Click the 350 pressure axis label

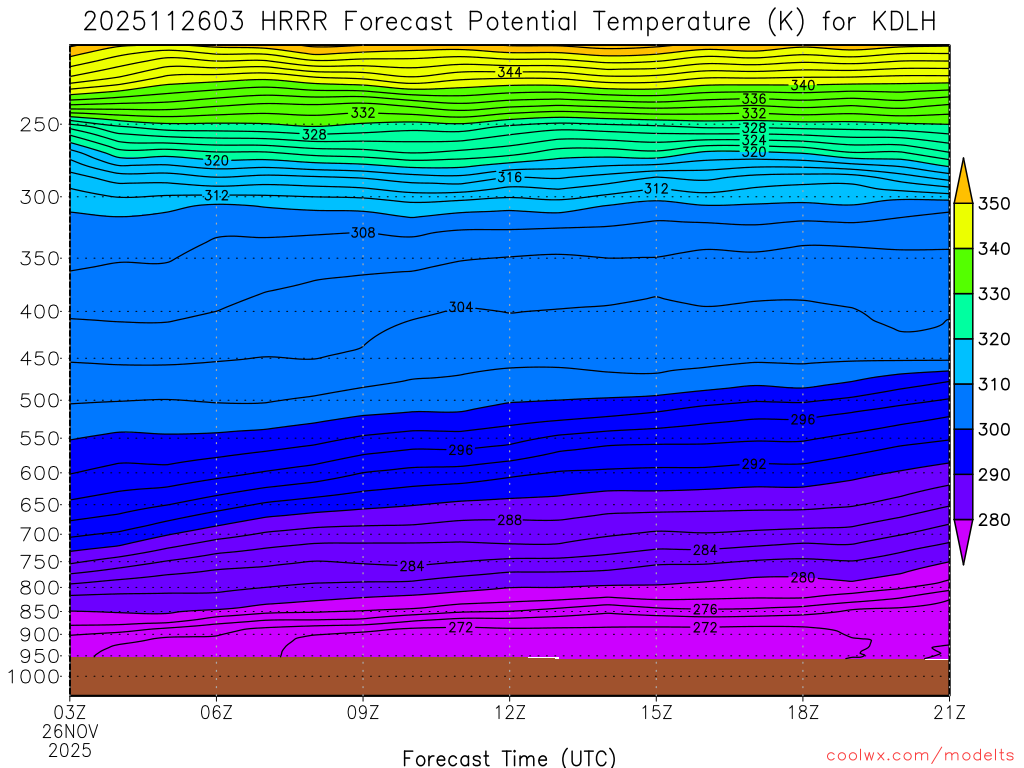(40, 259)
